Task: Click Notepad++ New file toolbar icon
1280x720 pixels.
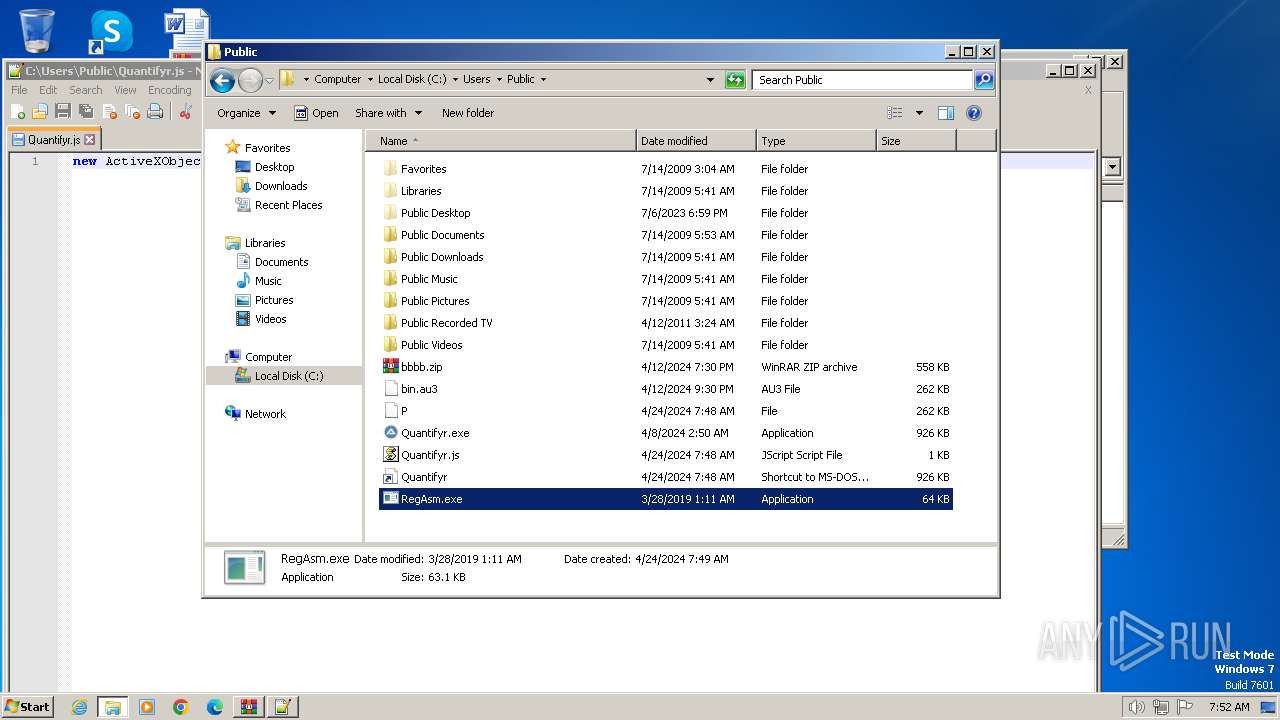Action: [18, 112]
